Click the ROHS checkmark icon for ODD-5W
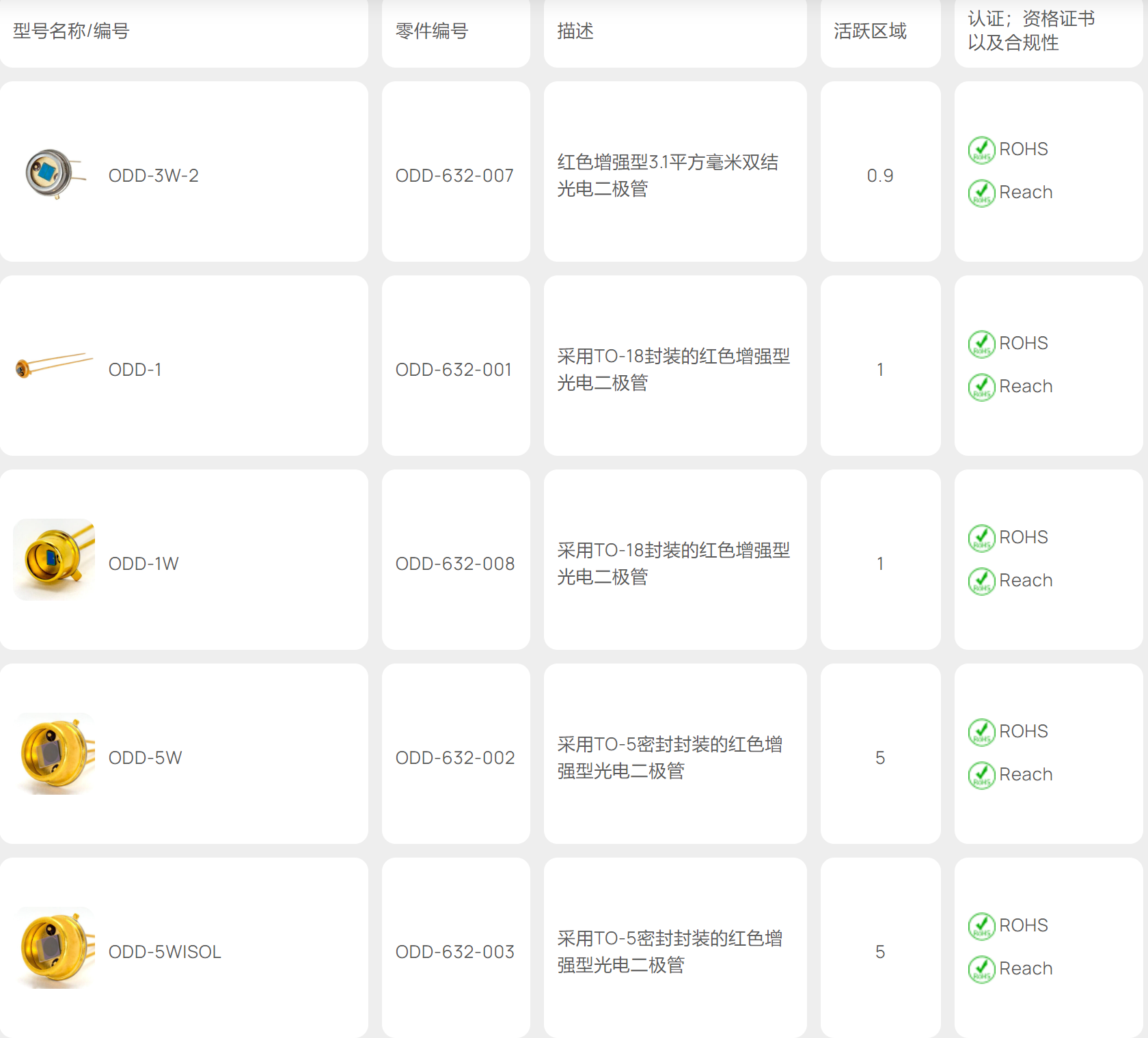The width and height of the screenshot is (1148, 1038). tap(981, 732)
